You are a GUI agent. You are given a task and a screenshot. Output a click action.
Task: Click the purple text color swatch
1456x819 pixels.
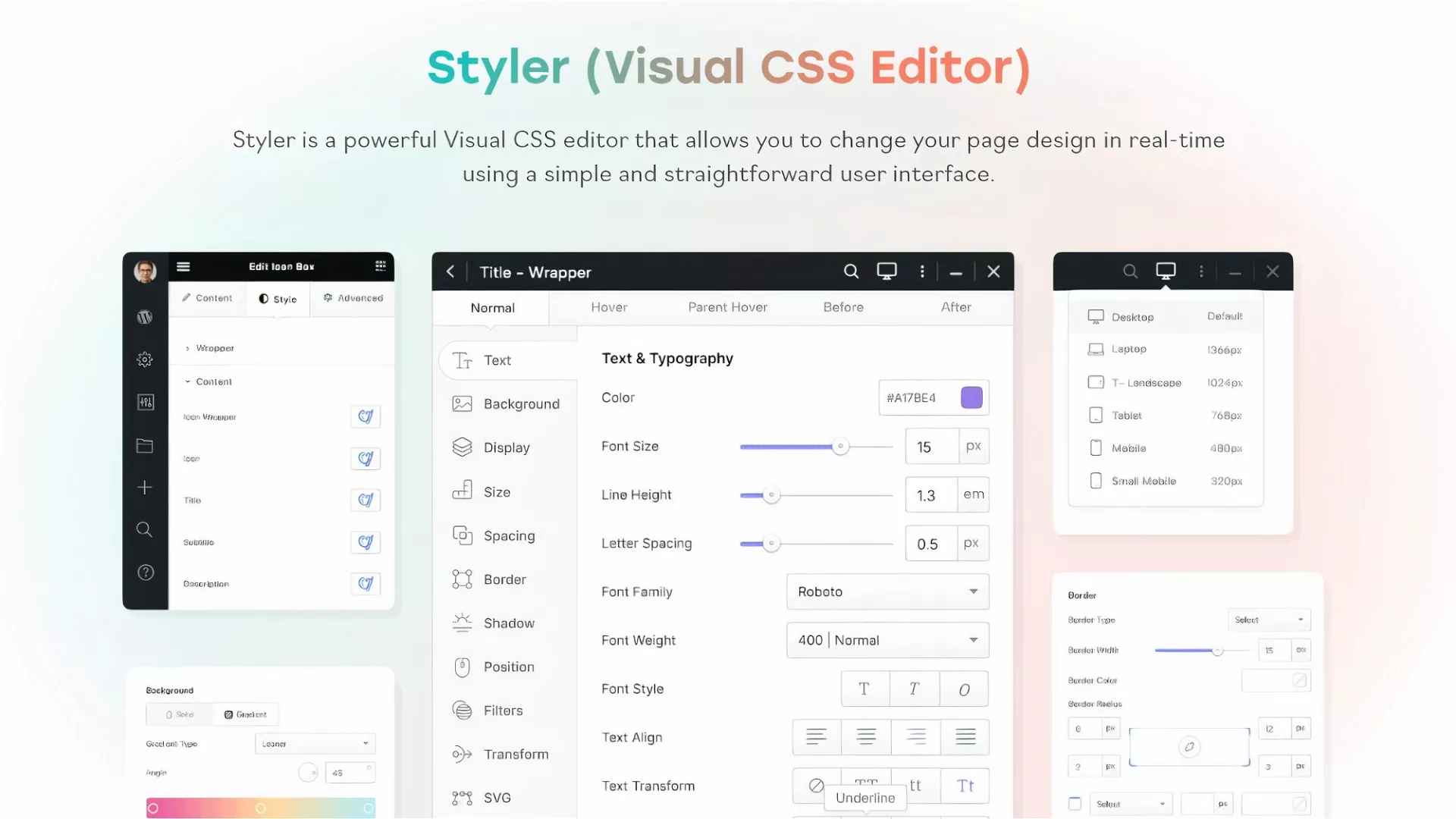971,397
